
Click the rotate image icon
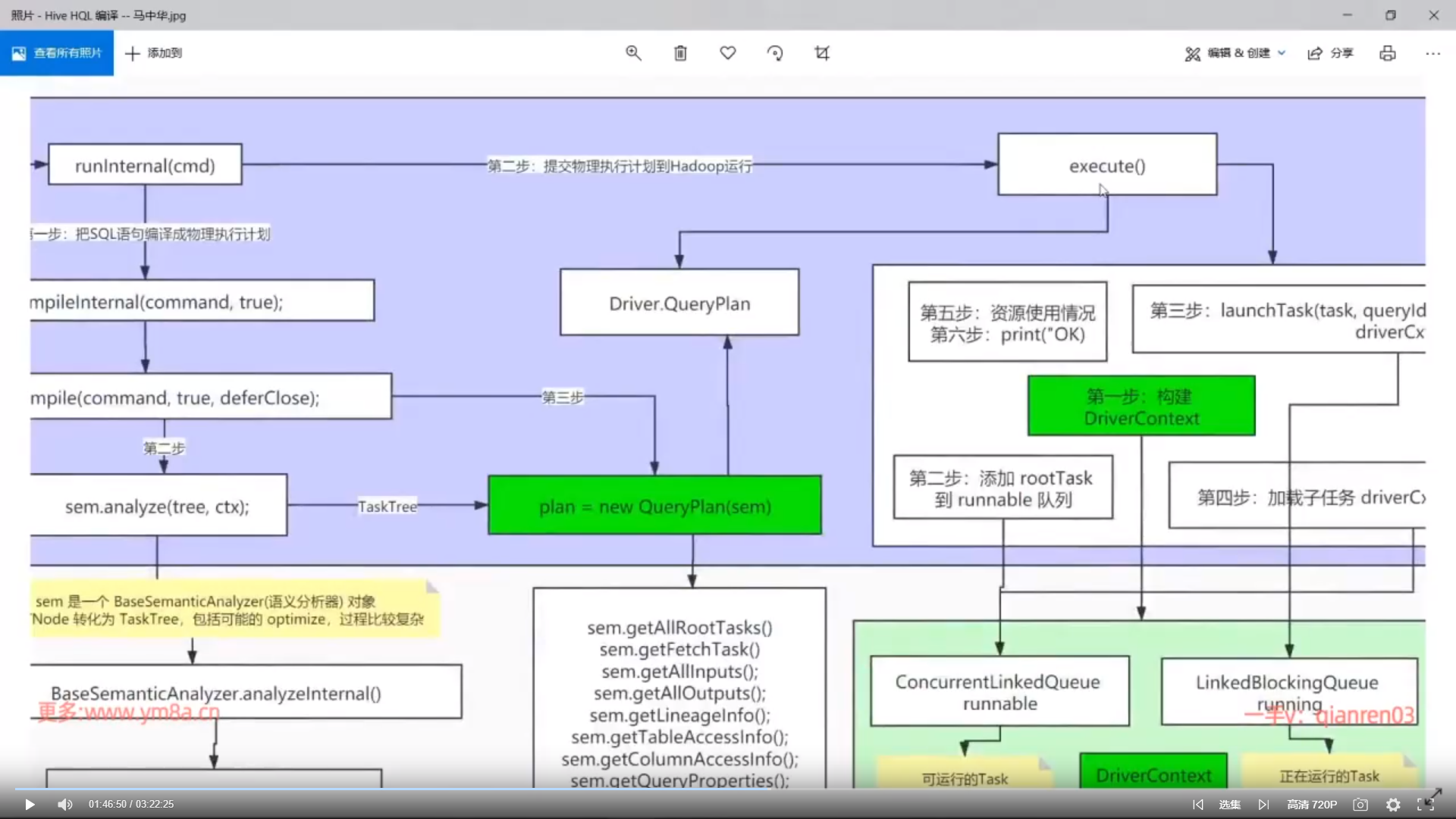[x=775, y=53]
